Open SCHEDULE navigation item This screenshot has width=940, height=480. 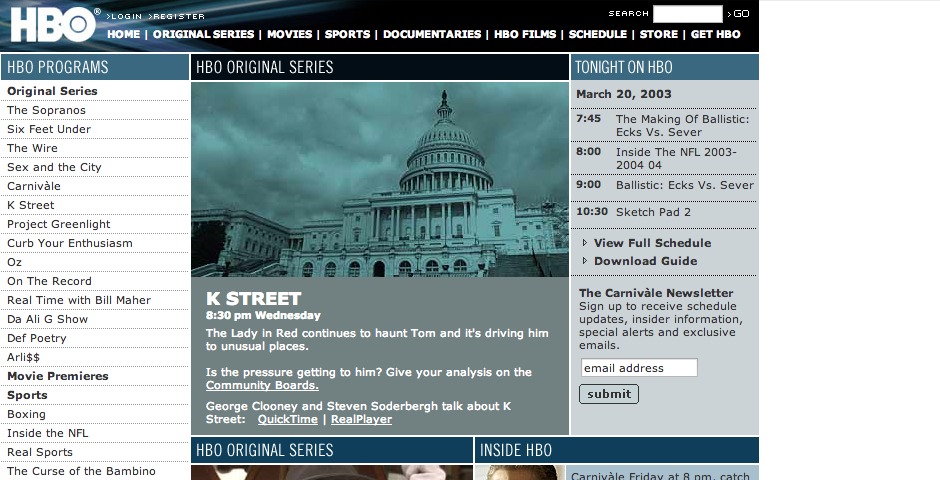598,34
